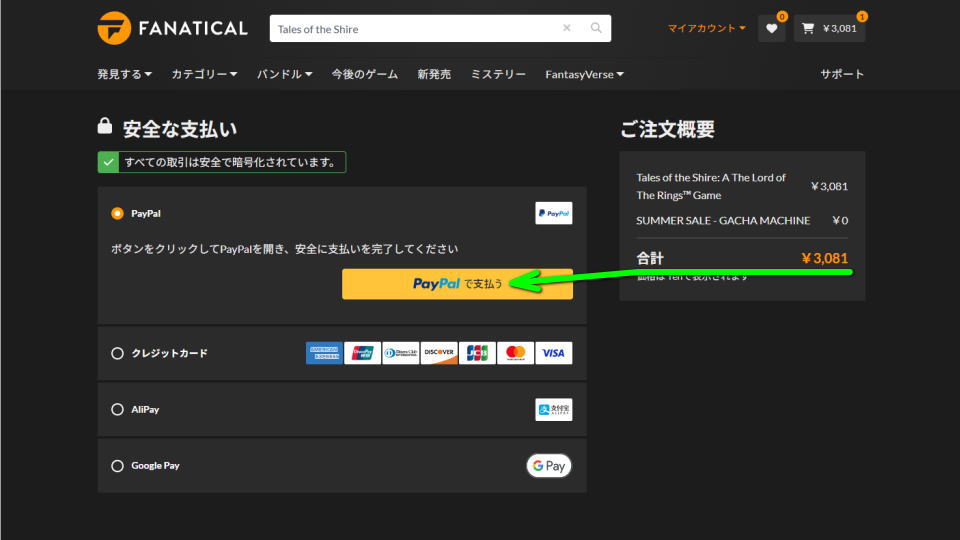This screenshot has height=540, width=960.
Task: Select the AliPay radio button
Action: coord(117,410)
